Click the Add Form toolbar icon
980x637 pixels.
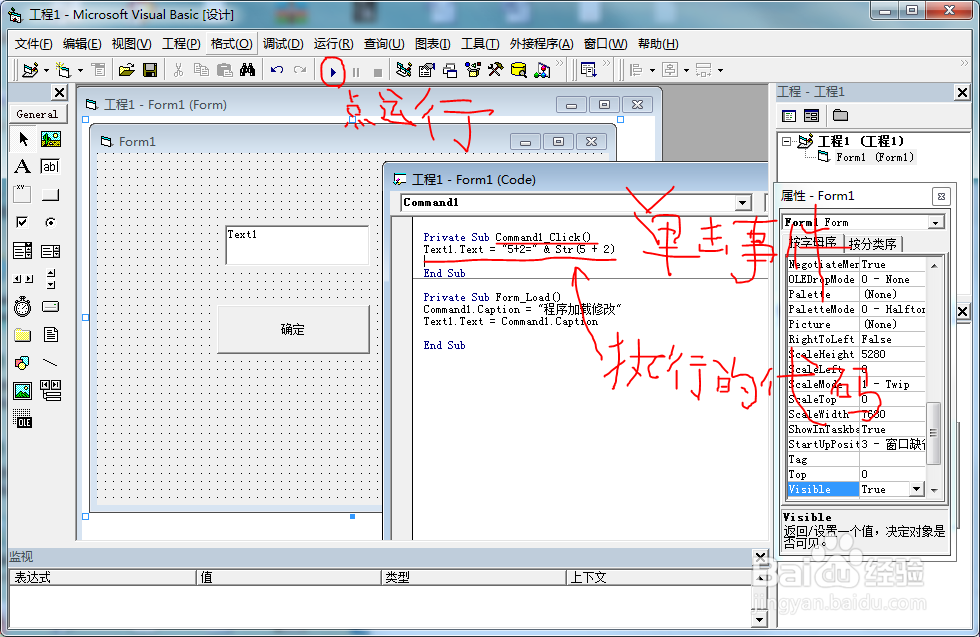click(x=62, y=70)
